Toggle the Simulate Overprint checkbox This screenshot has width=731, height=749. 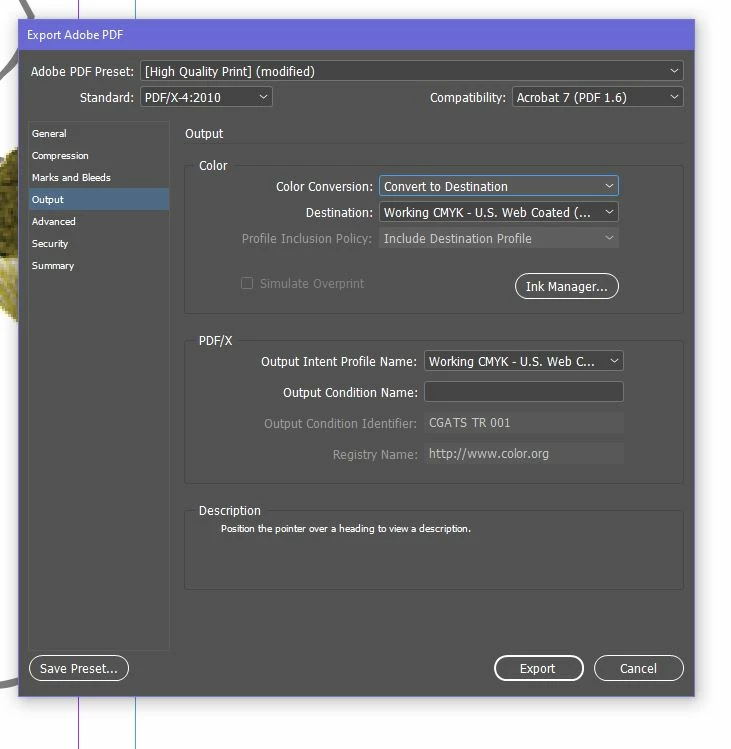coord(247,283)
